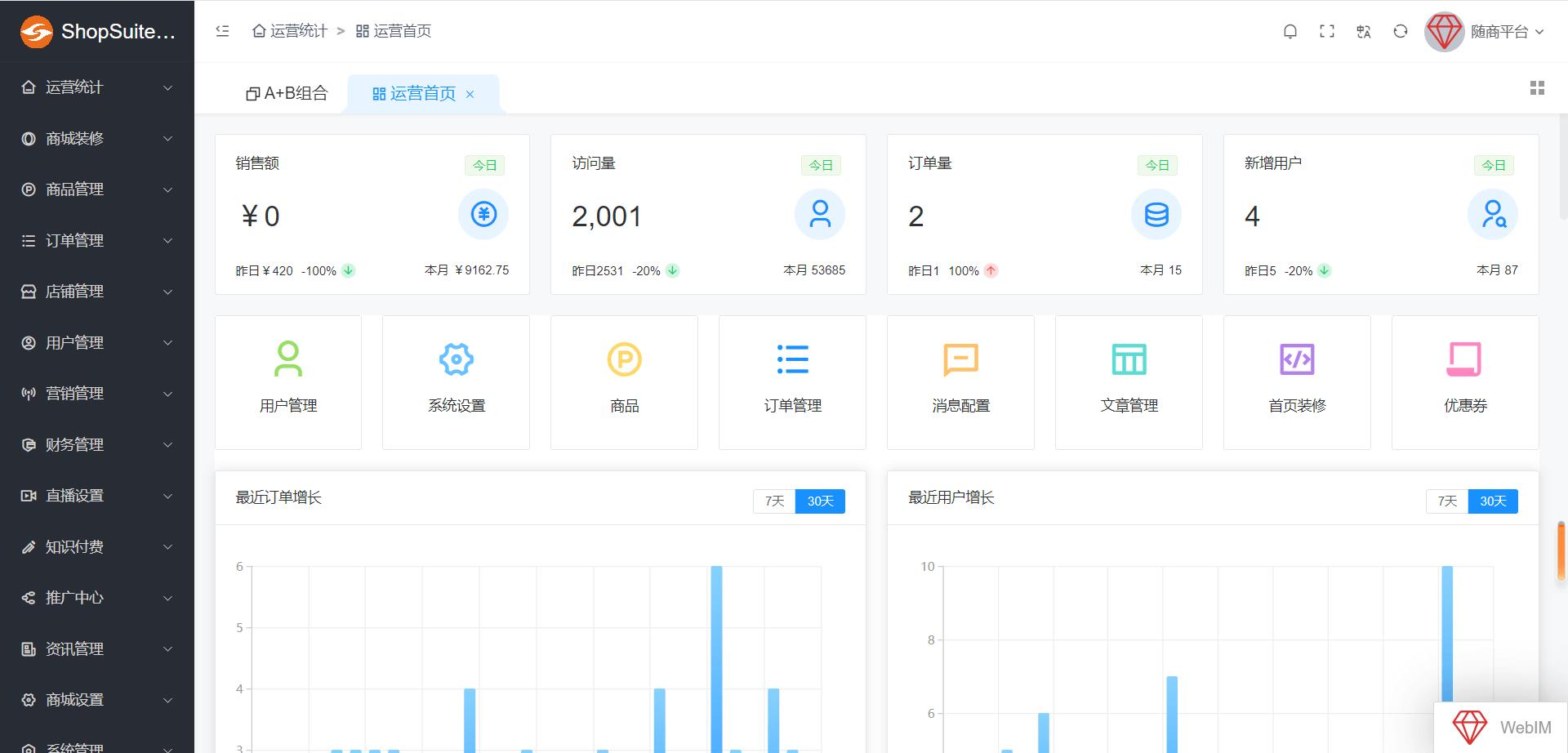Click the 昨日2531 value

pyautogui.click(x=597, y=271)
